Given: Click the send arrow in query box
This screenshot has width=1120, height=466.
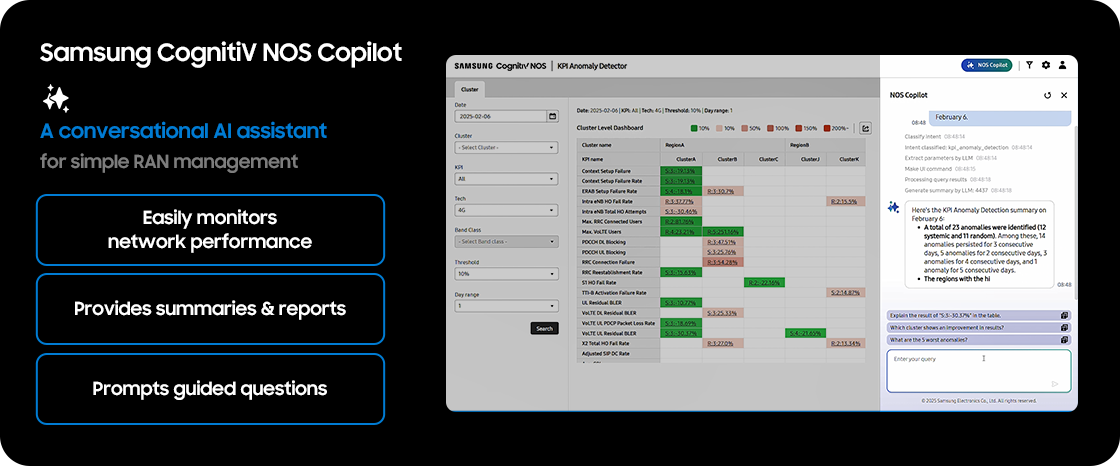Looking at the screenshot, I should (1055, 384).
